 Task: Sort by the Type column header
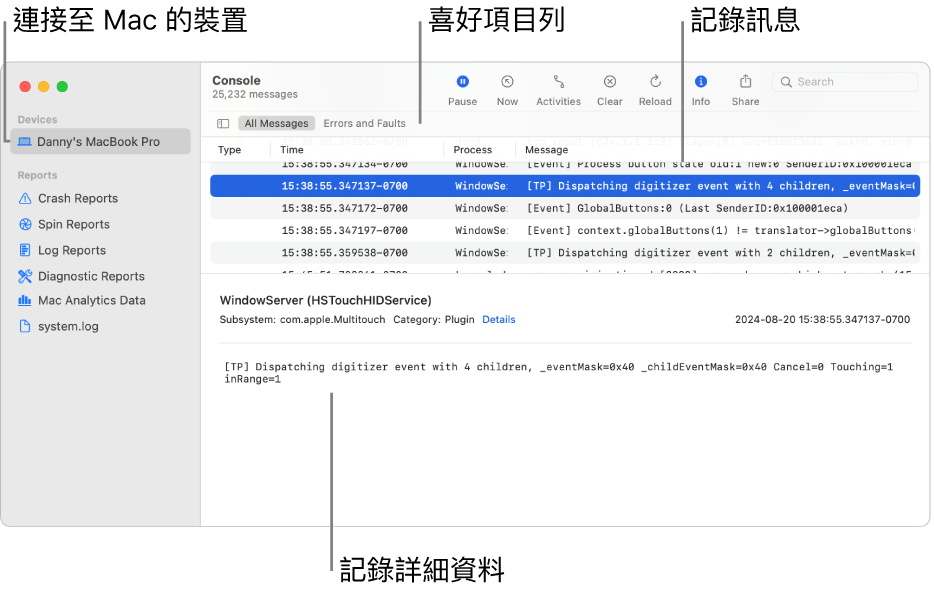point(229,150)
